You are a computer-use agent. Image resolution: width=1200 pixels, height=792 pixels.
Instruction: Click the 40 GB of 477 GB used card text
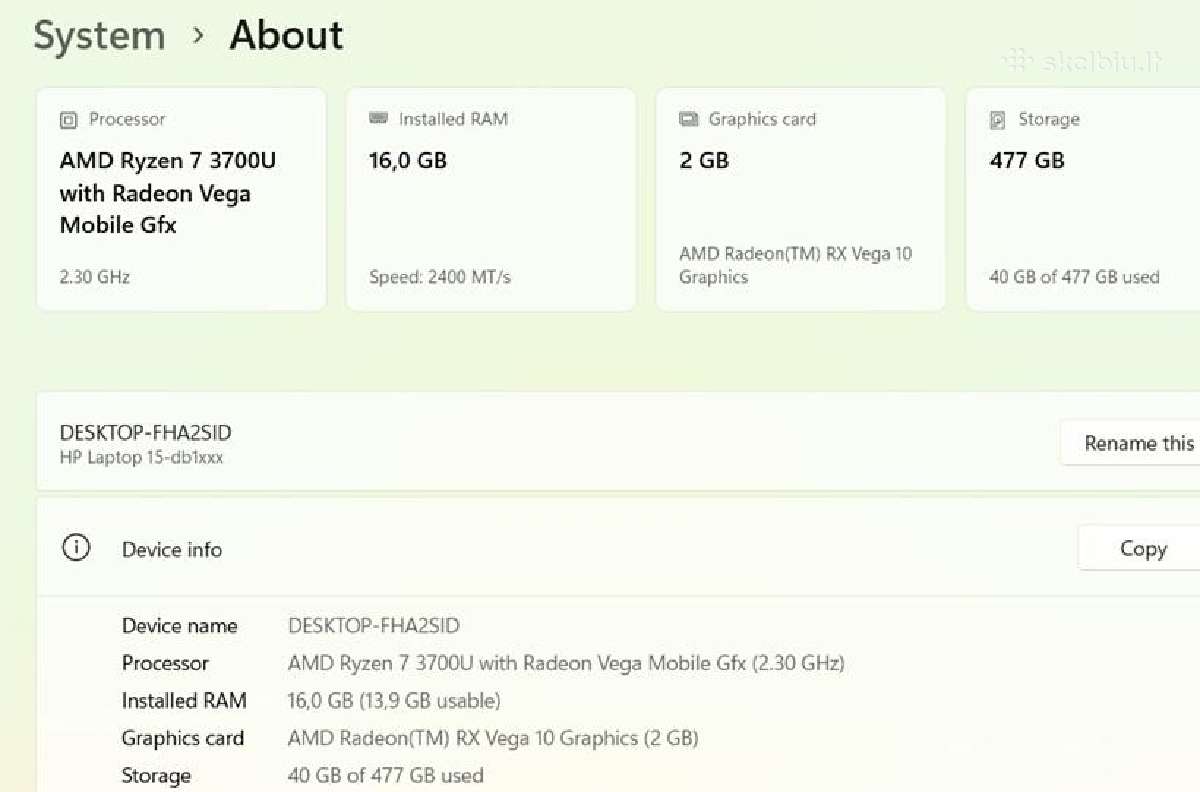pos(1074,277)
